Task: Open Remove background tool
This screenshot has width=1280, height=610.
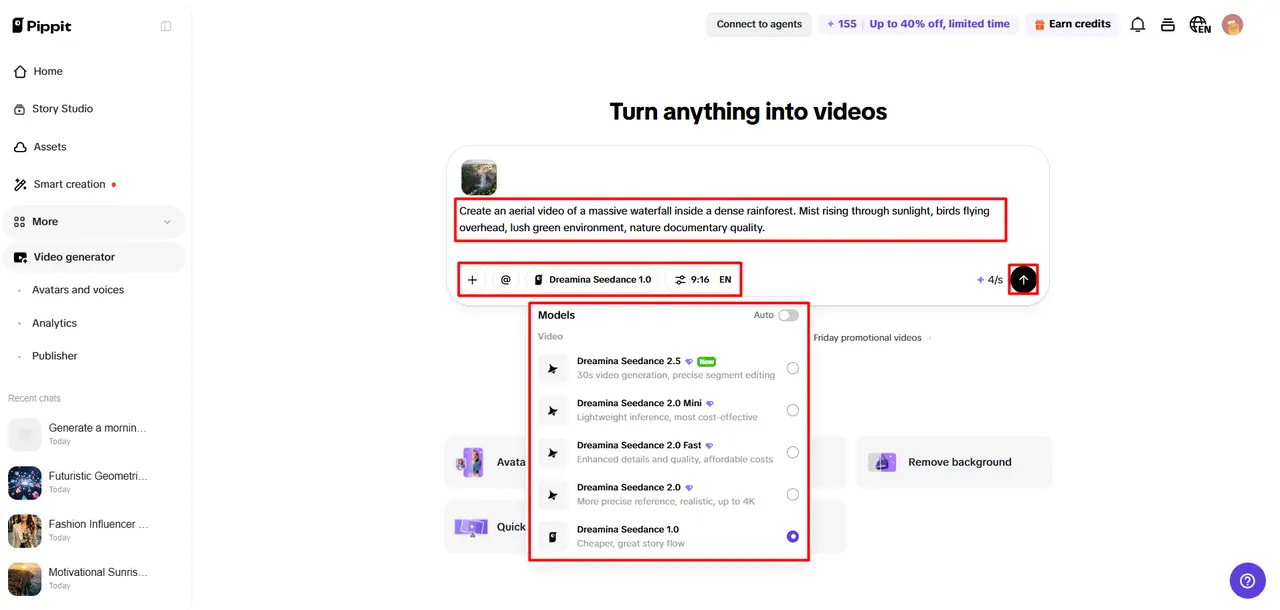Action: pyautogui.click(x=954, y=462)
